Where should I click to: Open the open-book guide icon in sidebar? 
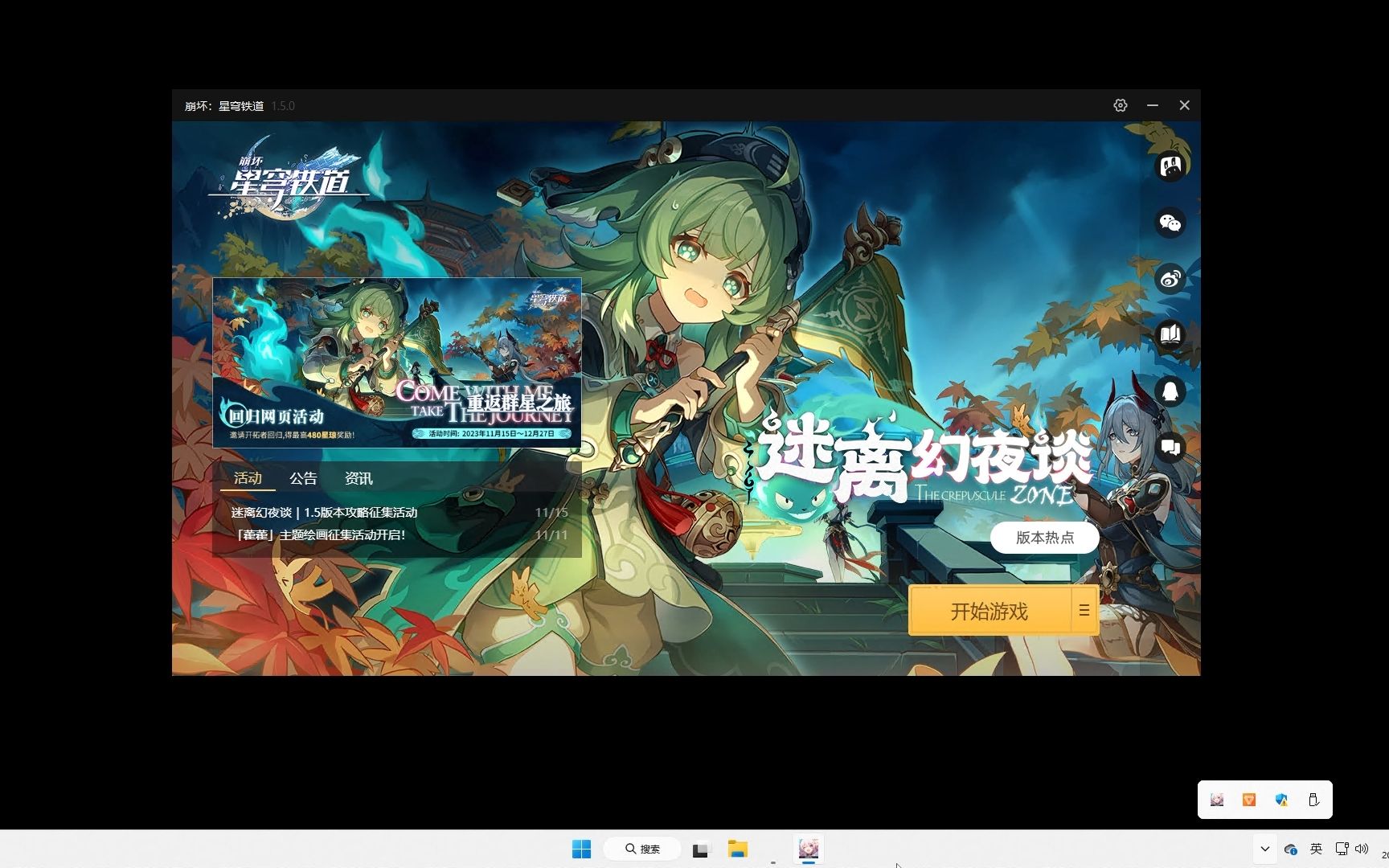(x=1170, y=334)
